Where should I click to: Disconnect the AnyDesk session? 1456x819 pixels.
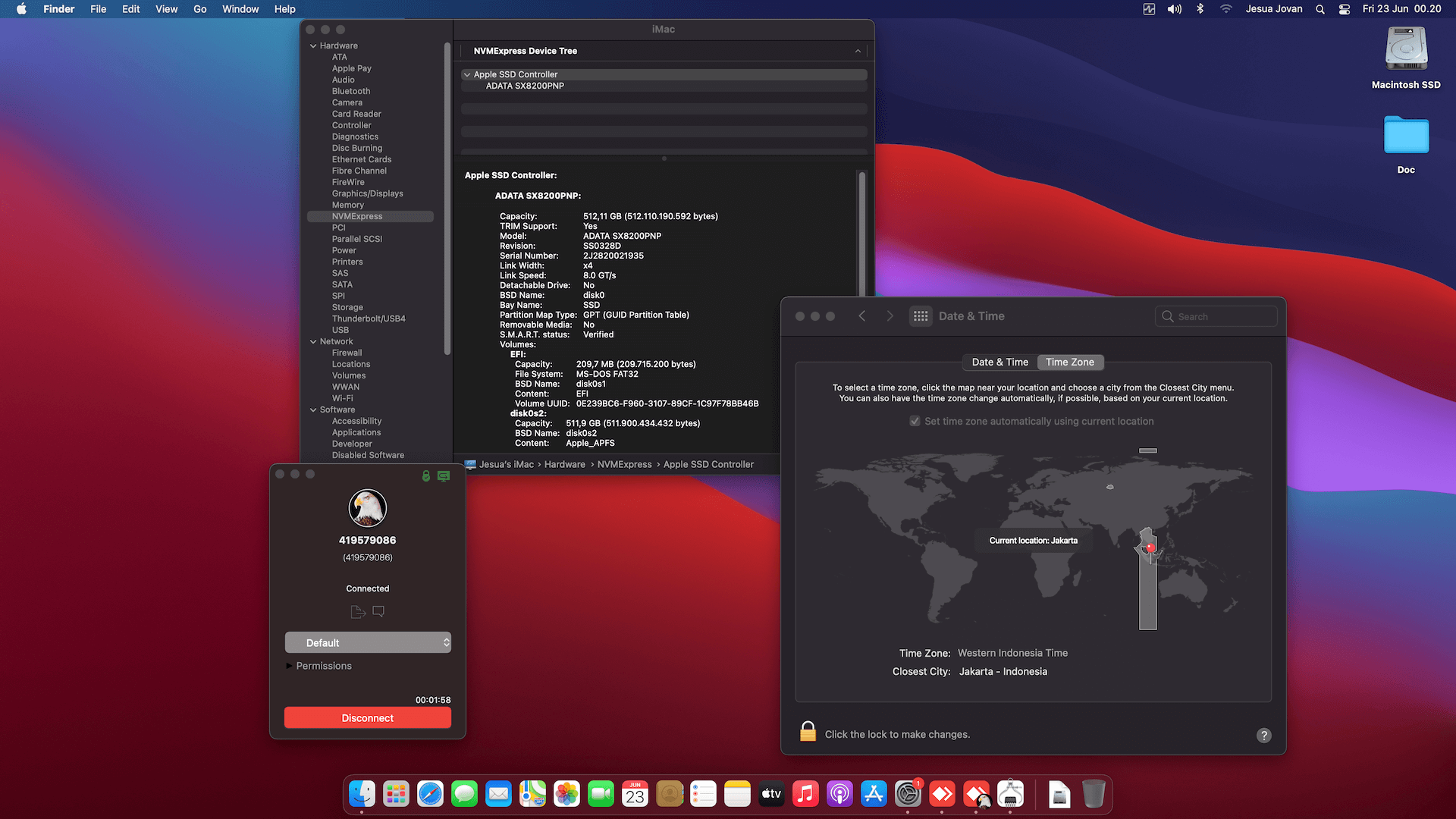point(368,718)
